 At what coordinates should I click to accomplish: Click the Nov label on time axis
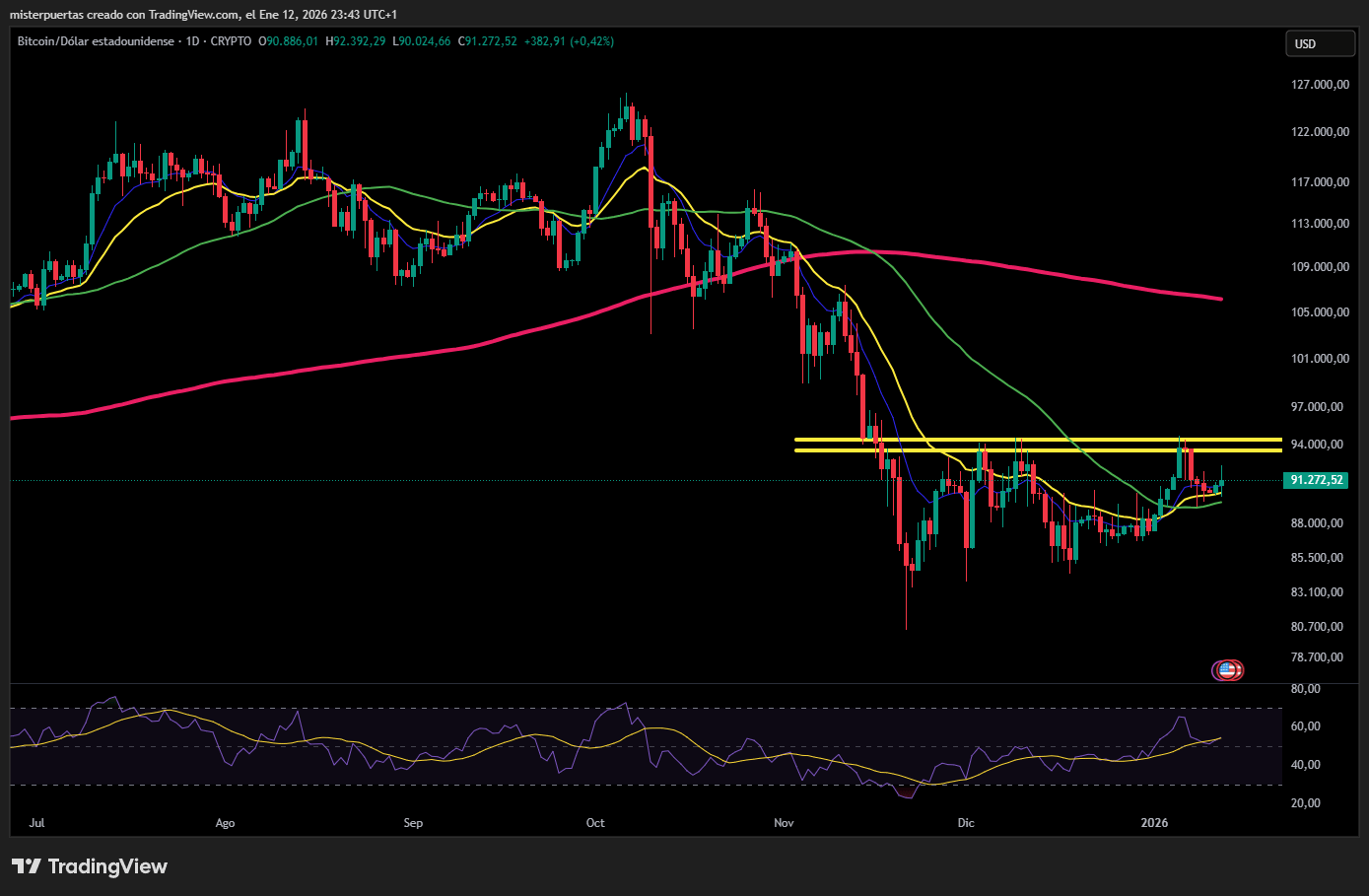(784, 823)
